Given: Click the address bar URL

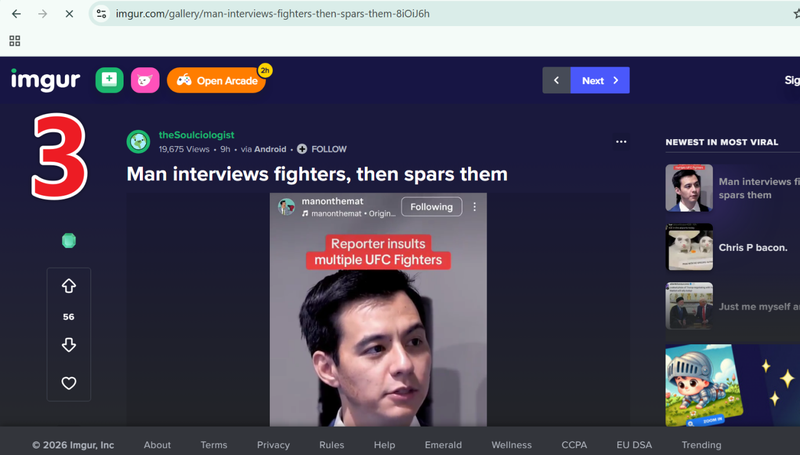Looking at the screenshot, I should (272, 14).
